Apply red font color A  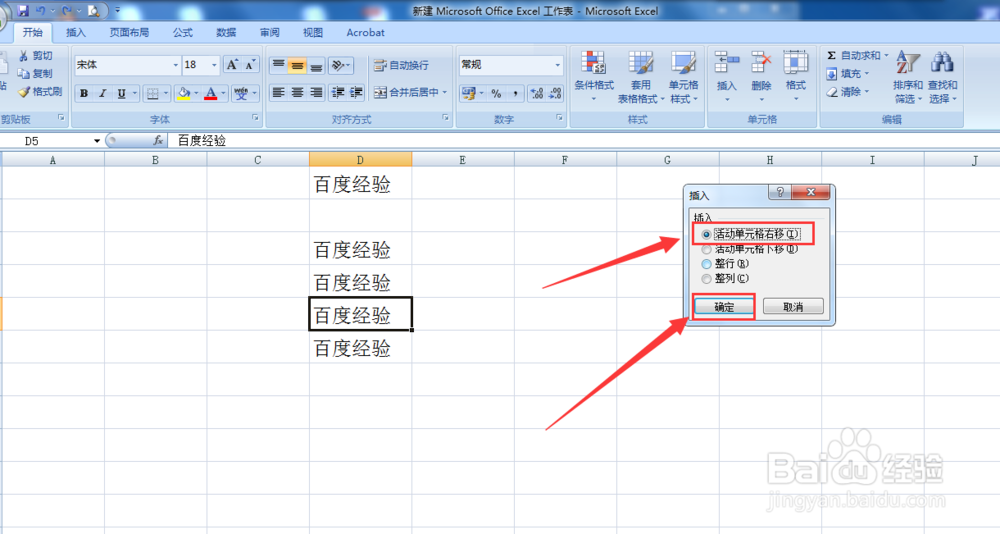point(211,93)
